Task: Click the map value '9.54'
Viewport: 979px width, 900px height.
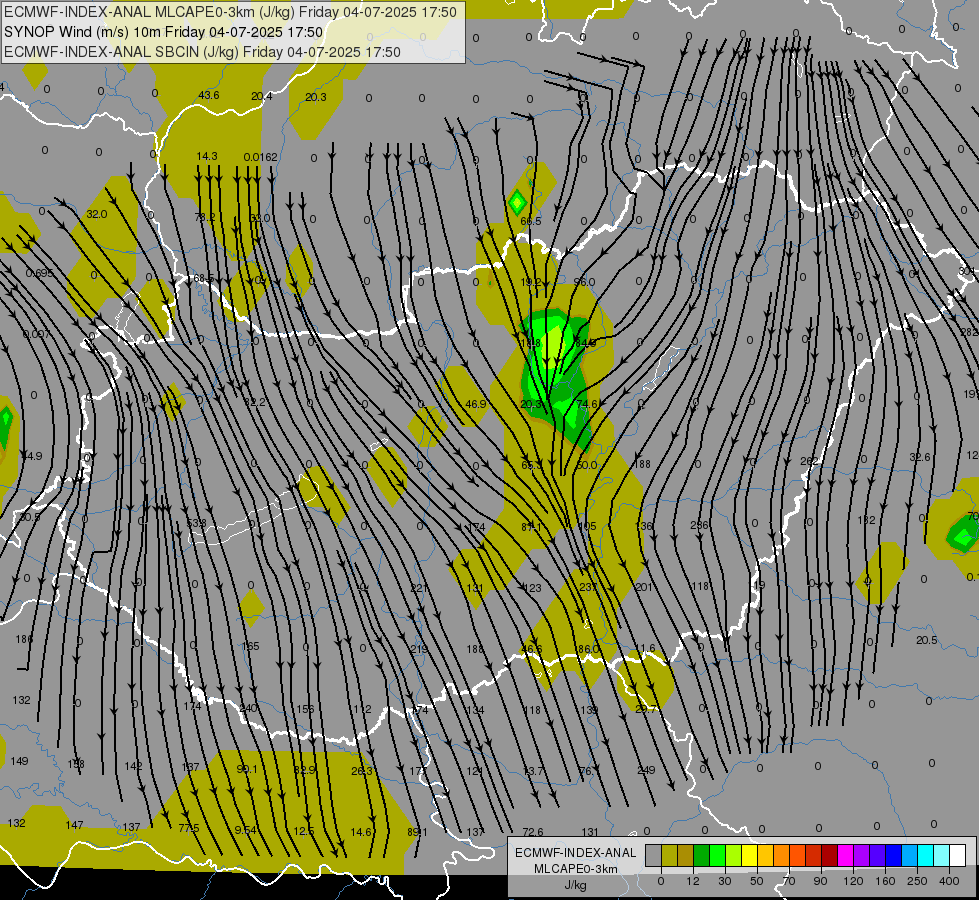Action: click(x=245, y=829)
